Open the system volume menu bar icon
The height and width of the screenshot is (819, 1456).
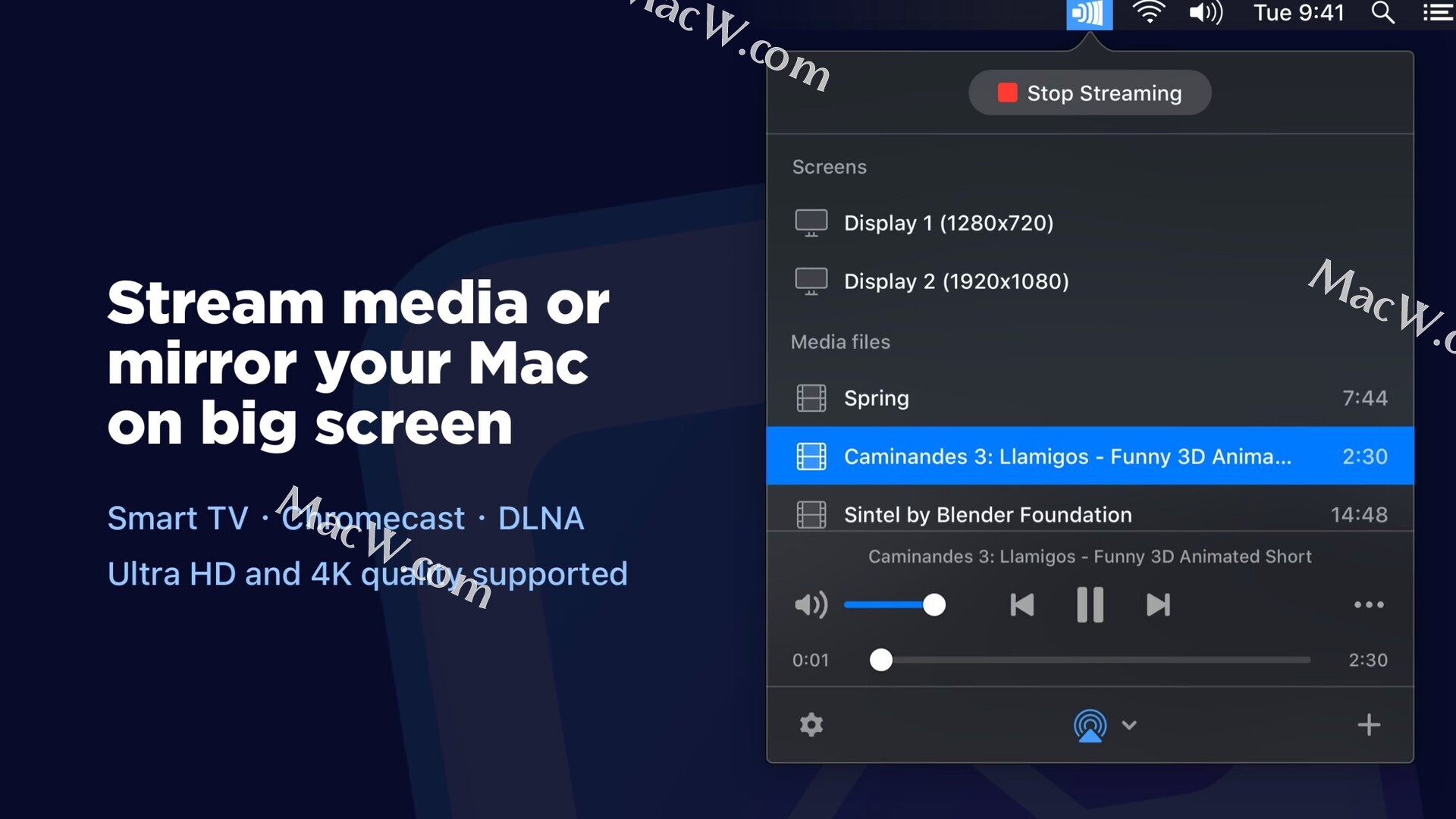tap(1206, 13)
